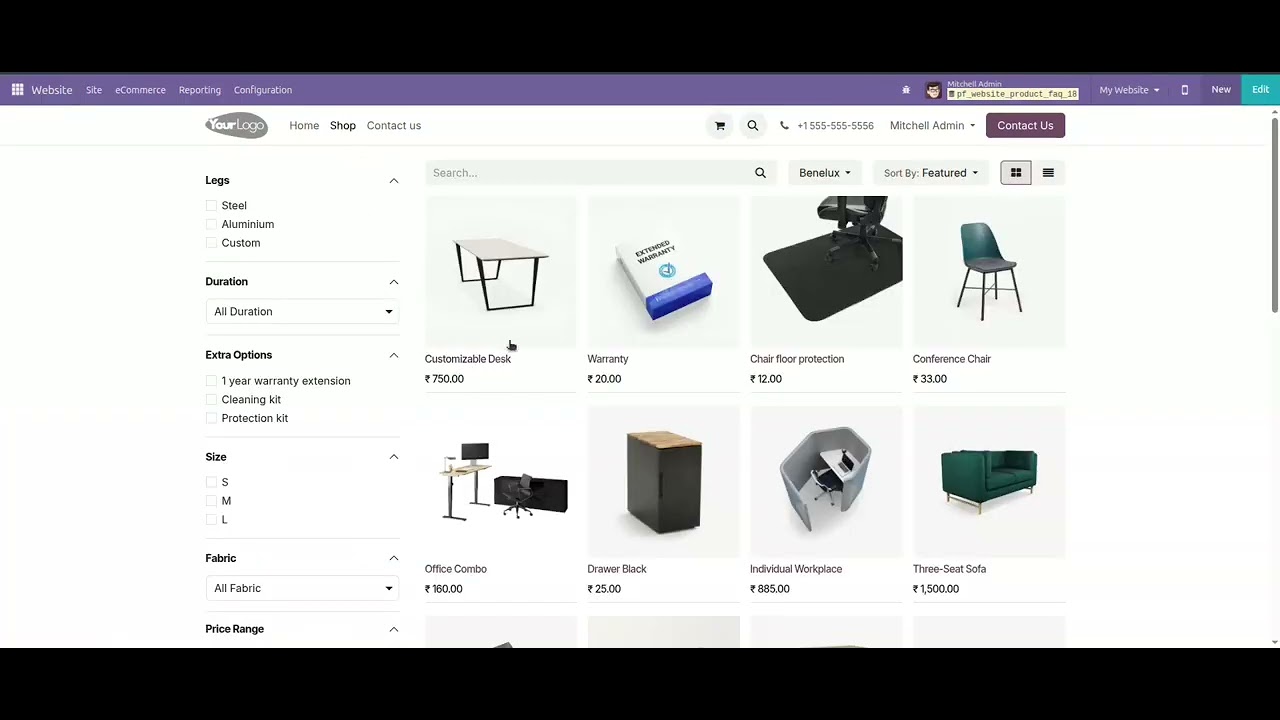The image size is (1280, 720).
Task: Check the Steel legs filter
Action: tap(211, 206)
